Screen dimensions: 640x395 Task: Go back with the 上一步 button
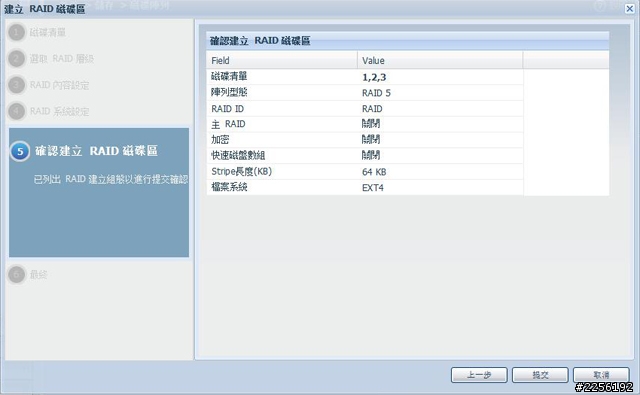click(479, 375)
